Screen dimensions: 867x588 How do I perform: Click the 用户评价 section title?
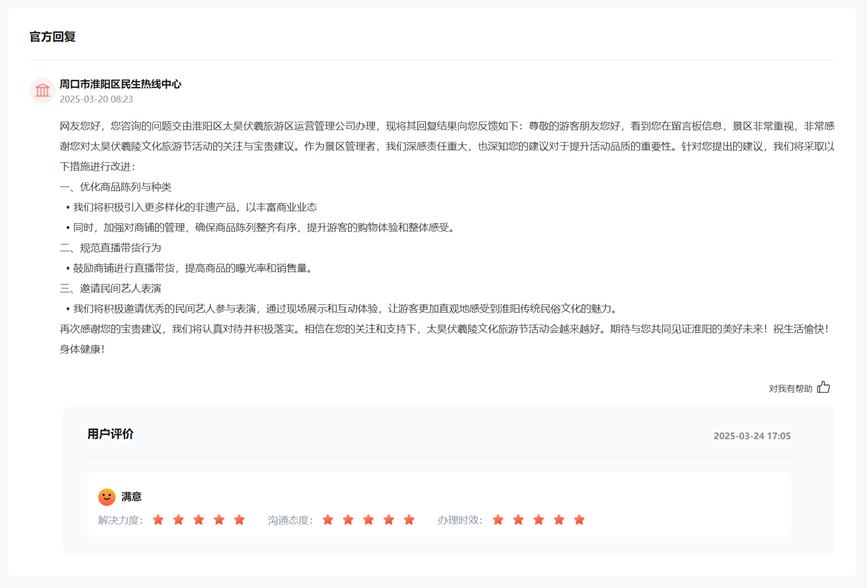pyautogui.click(x=110, y=434)
